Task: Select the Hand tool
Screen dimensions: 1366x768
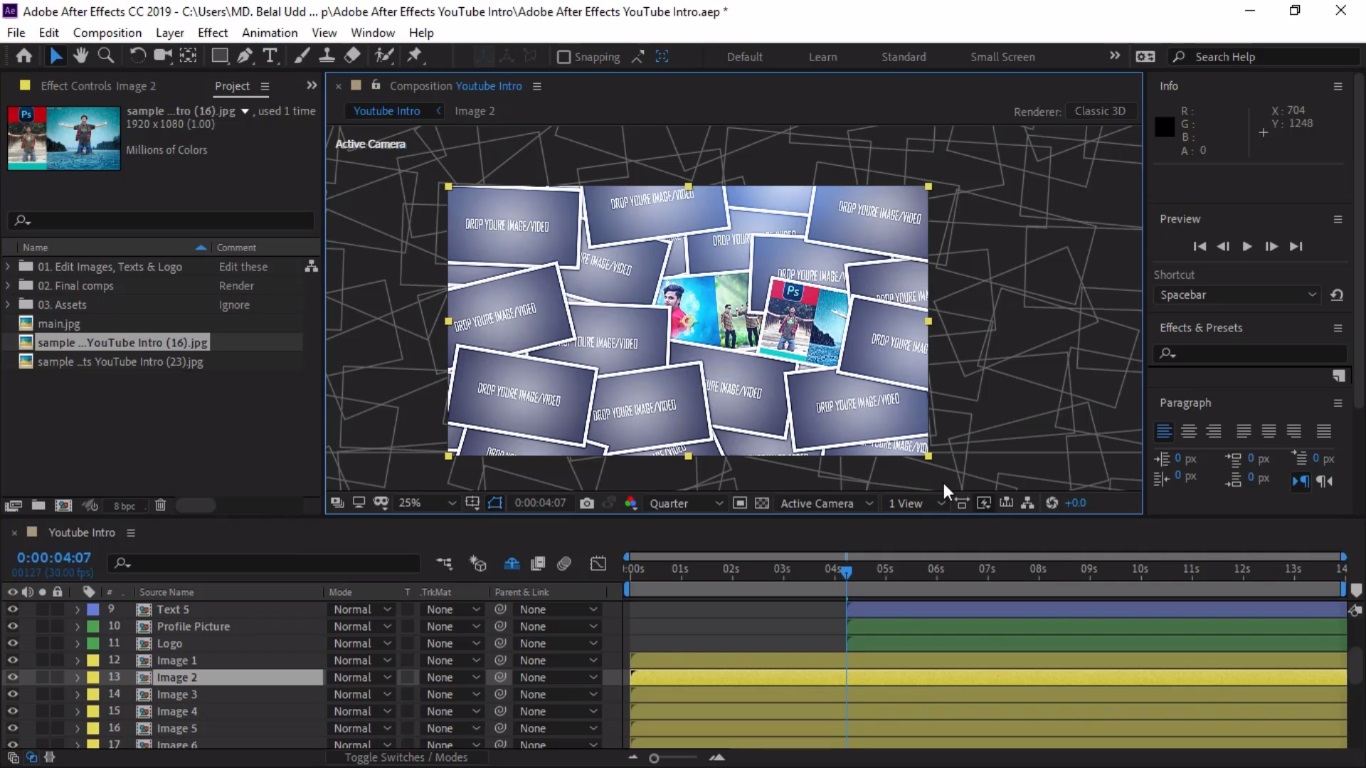Action: (81, 56)
